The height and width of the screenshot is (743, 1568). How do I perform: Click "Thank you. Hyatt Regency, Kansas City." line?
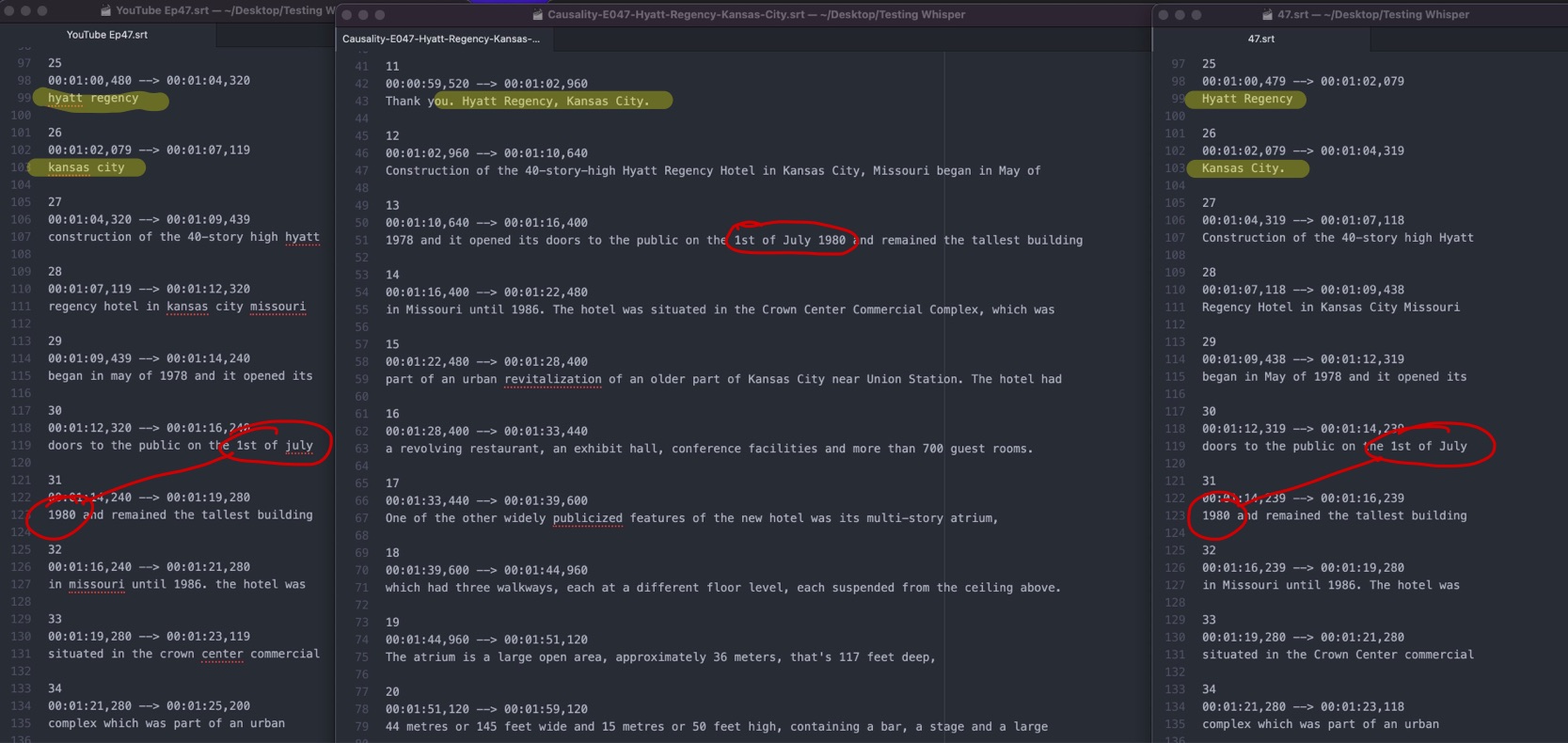click(516, 102)
